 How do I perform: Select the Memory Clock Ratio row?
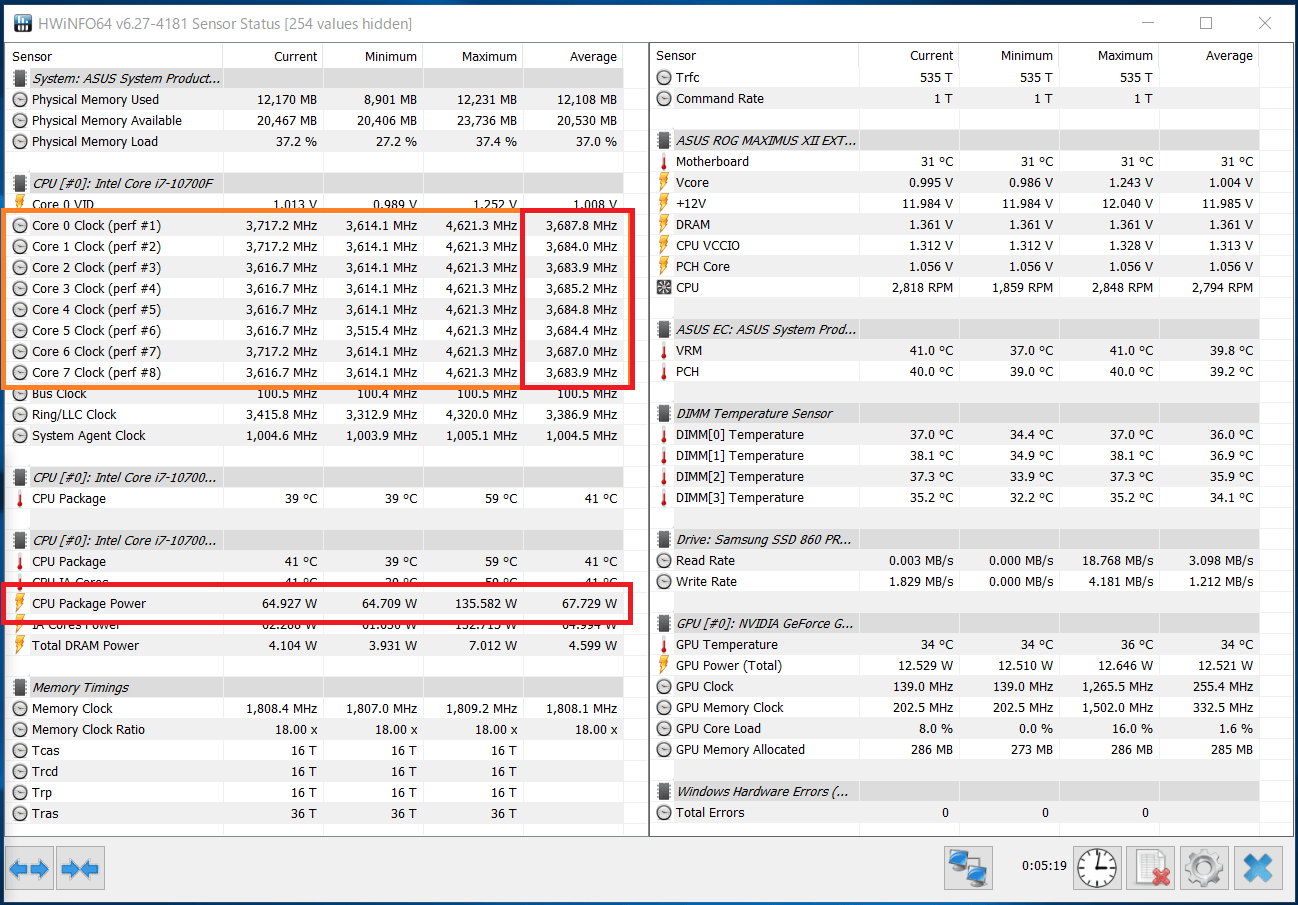tap(315, 729)
